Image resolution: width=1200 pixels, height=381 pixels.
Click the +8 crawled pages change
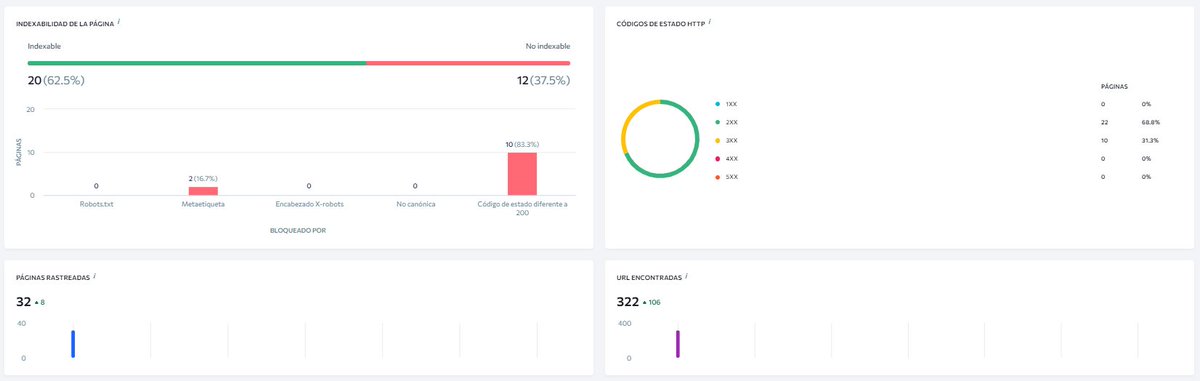(40, 302)
